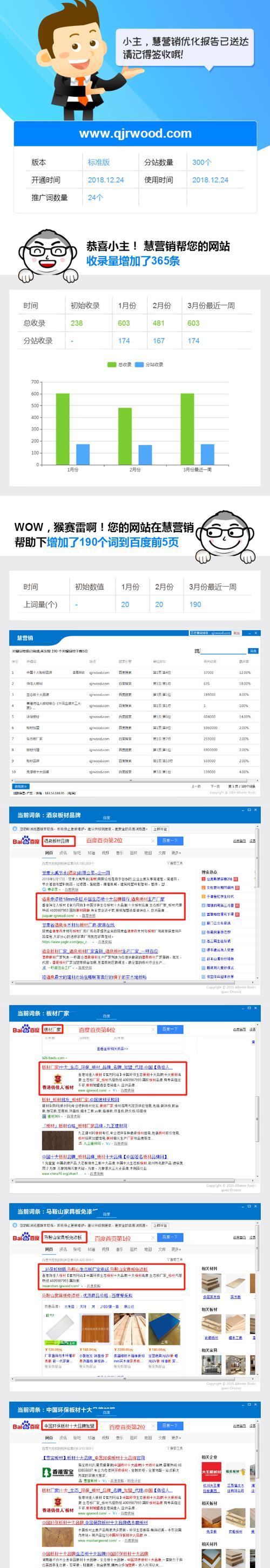Screen dimensions: 270x1568
Task: Select the 初始收录 value 238
Action: pos(77,323)
